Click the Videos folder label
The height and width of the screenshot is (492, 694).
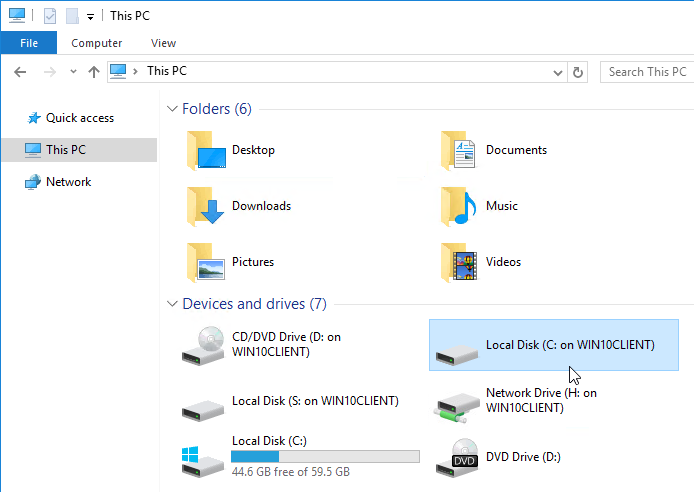click(503, 261)
